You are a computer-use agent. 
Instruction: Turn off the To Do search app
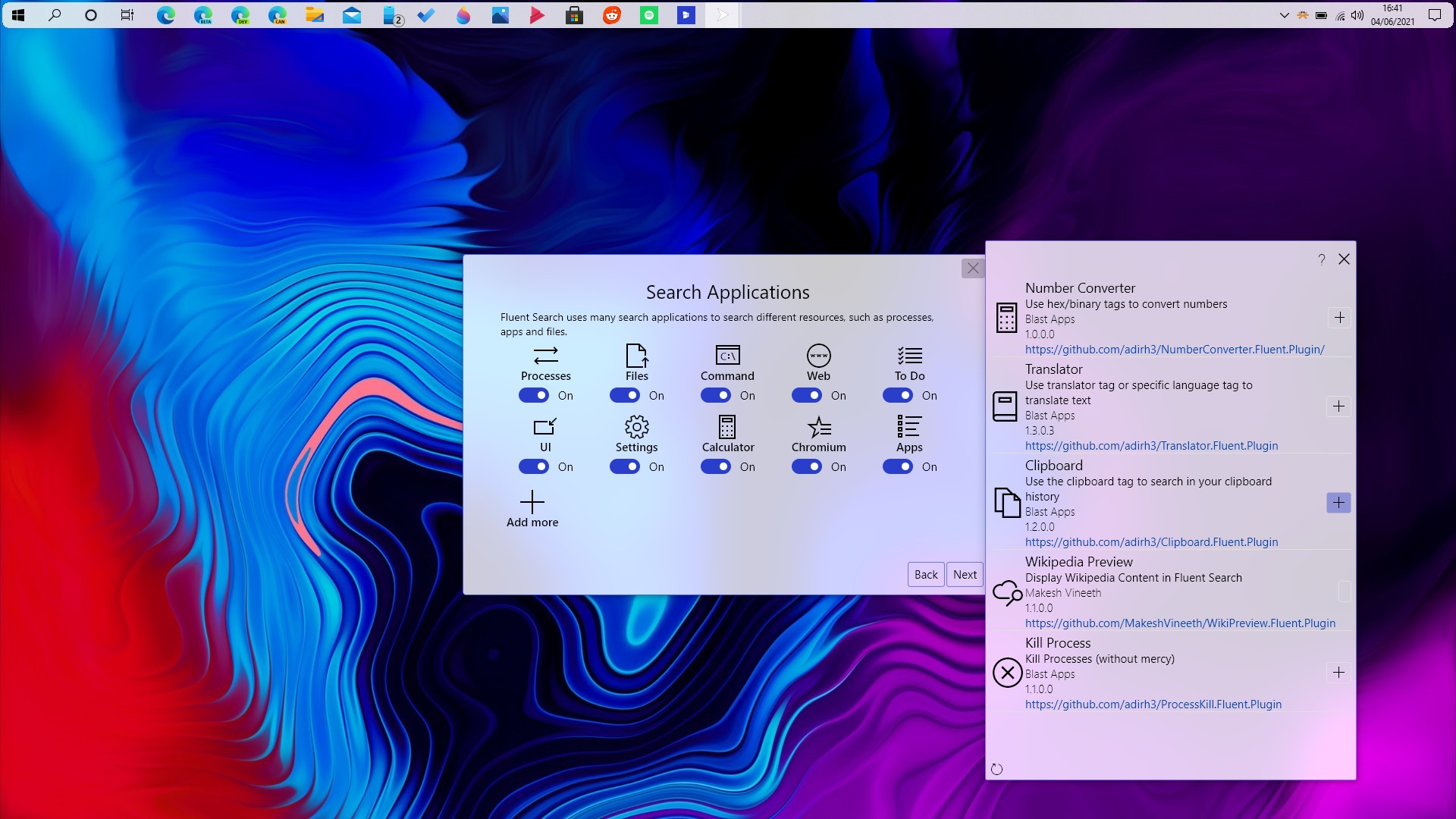point(898,395)
